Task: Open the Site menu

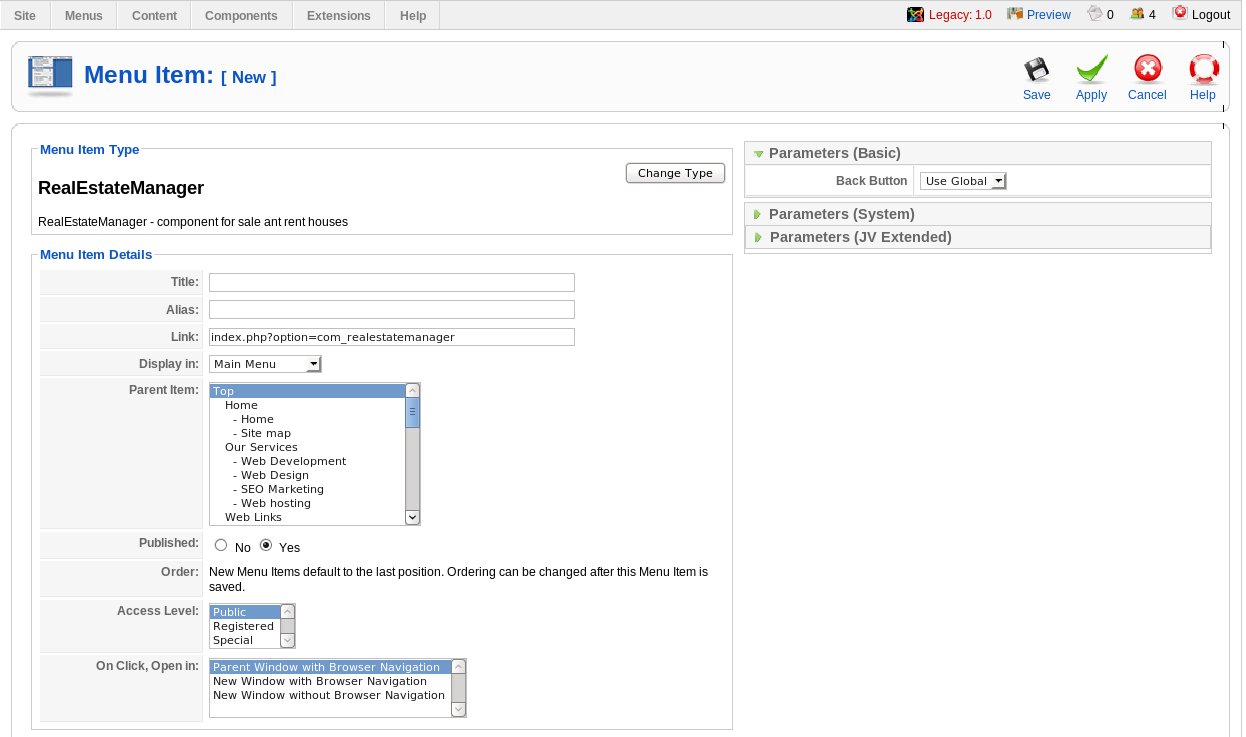Action: [x=25, y=15]
